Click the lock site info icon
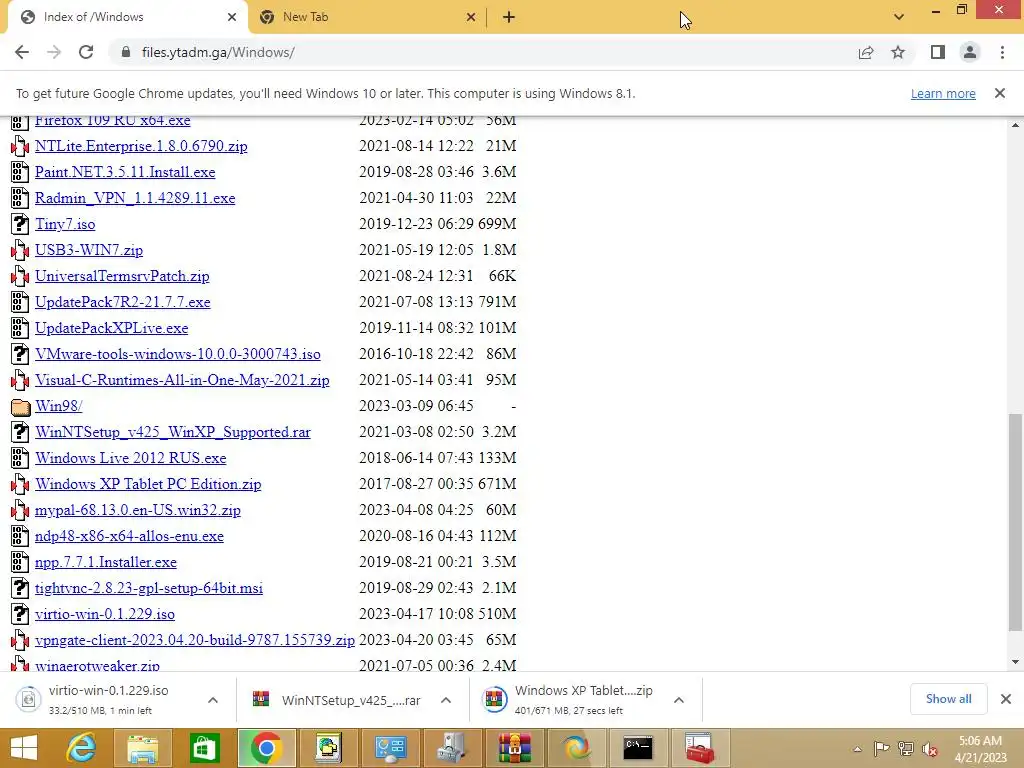This screenshot has height=768, width=1024. [x=126, y=52]
